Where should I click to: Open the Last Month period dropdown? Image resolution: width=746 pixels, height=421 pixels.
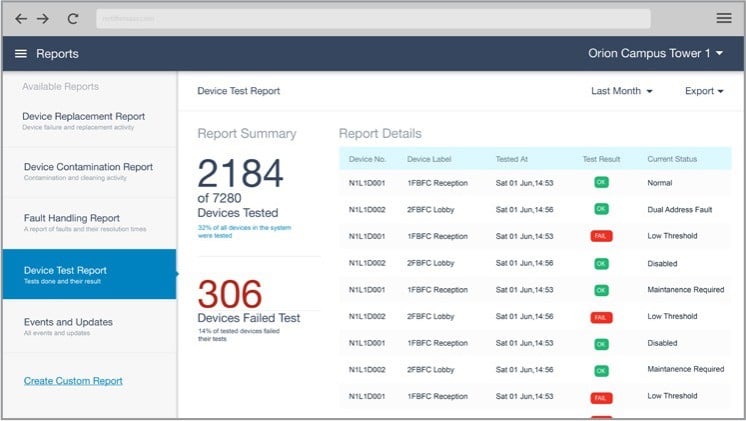point(621,91)
